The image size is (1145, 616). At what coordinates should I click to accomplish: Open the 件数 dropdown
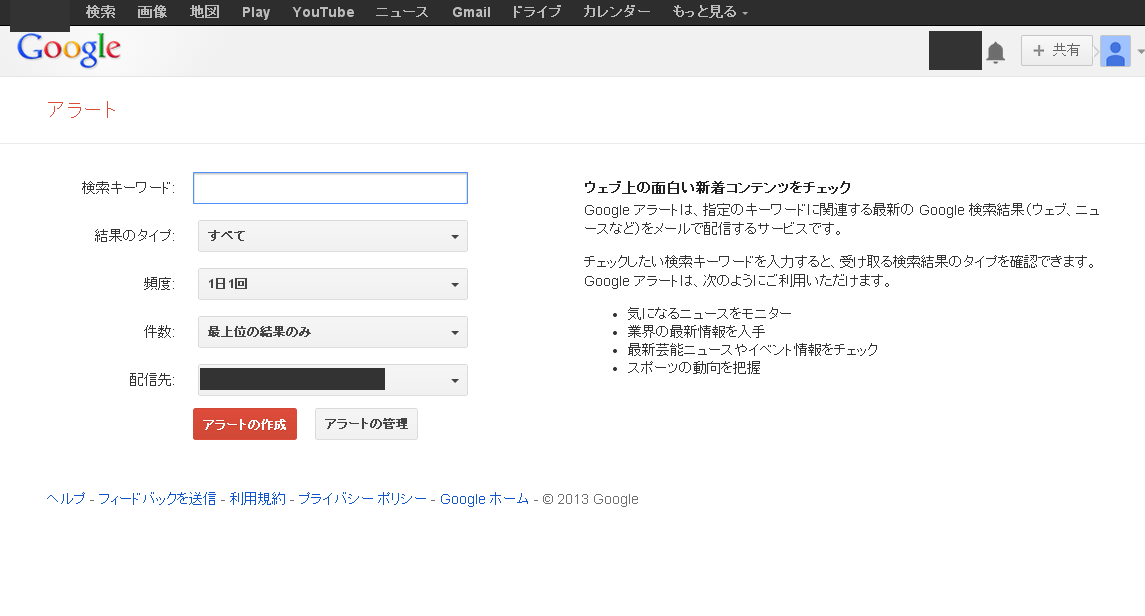click(x=332, y=332)
